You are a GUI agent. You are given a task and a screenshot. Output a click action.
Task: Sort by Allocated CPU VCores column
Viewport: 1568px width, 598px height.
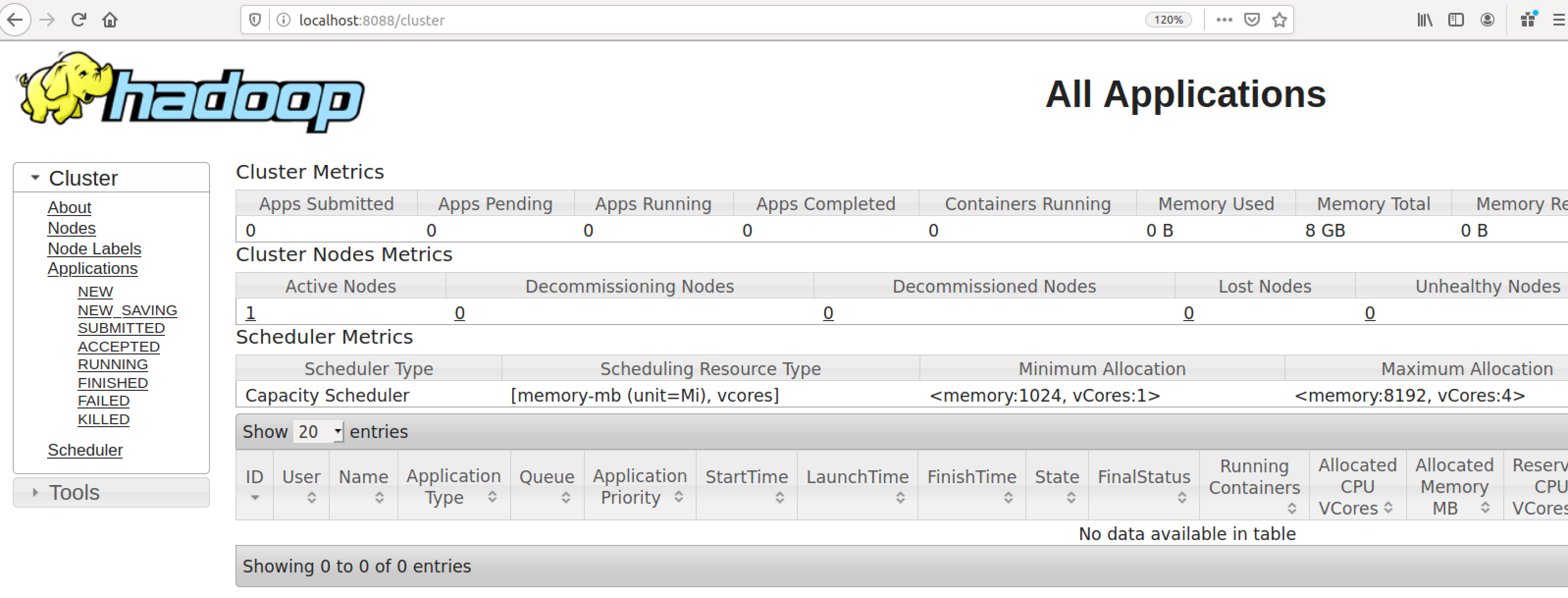pos(1358,486)
